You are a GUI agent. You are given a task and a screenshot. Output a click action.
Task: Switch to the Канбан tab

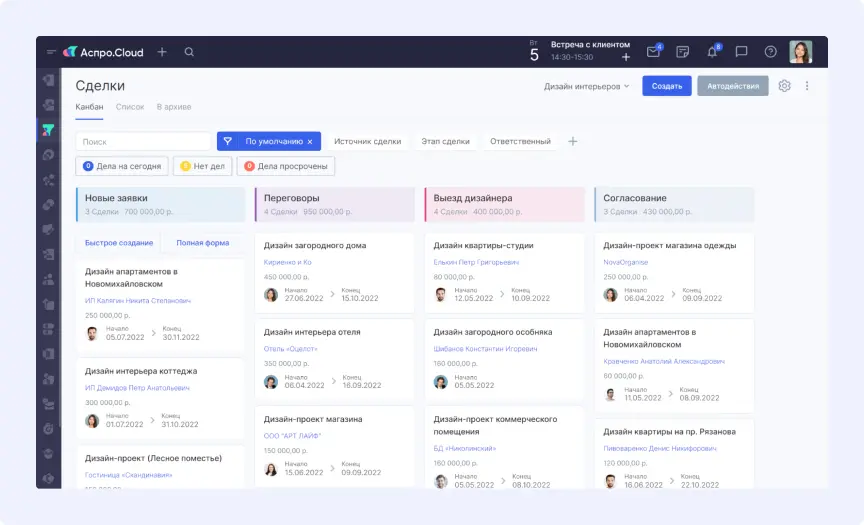pos(89,107)
